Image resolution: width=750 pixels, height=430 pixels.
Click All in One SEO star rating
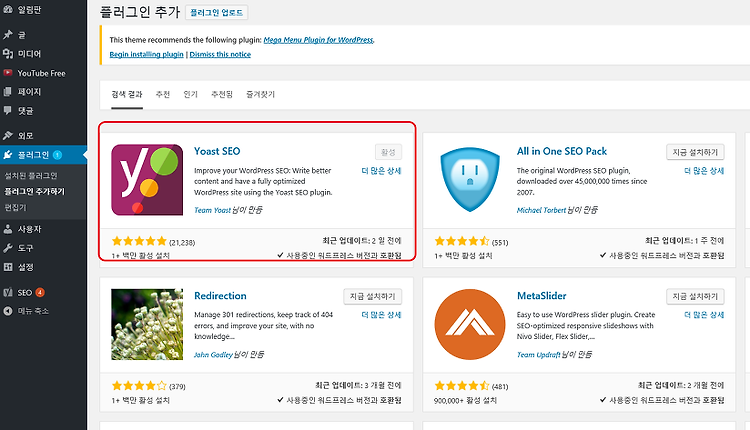[462, 241]
